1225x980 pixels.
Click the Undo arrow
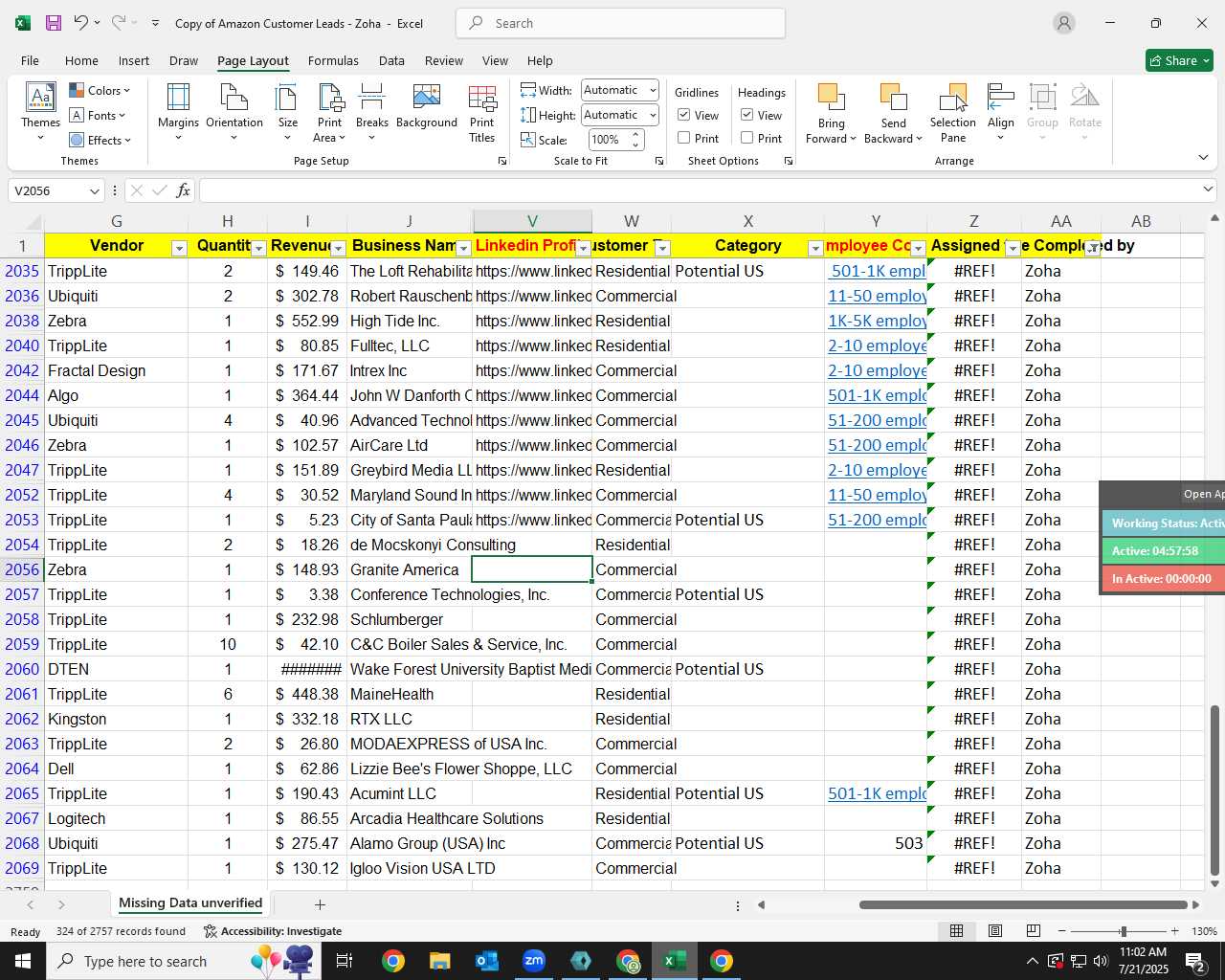[x=81, y=23]
